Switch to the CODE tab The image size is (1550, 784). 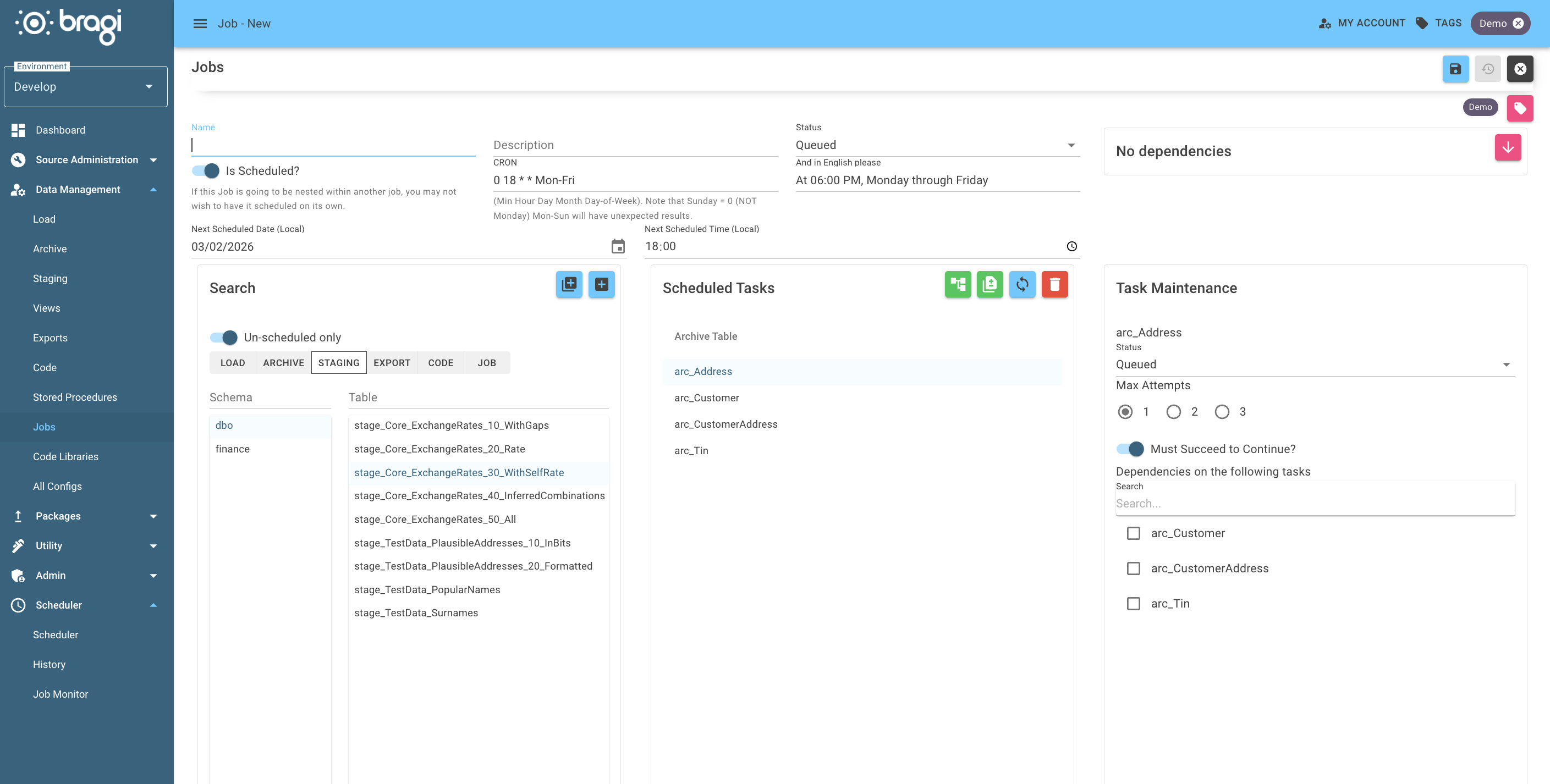pyautogui.click(x=441, y=362)
